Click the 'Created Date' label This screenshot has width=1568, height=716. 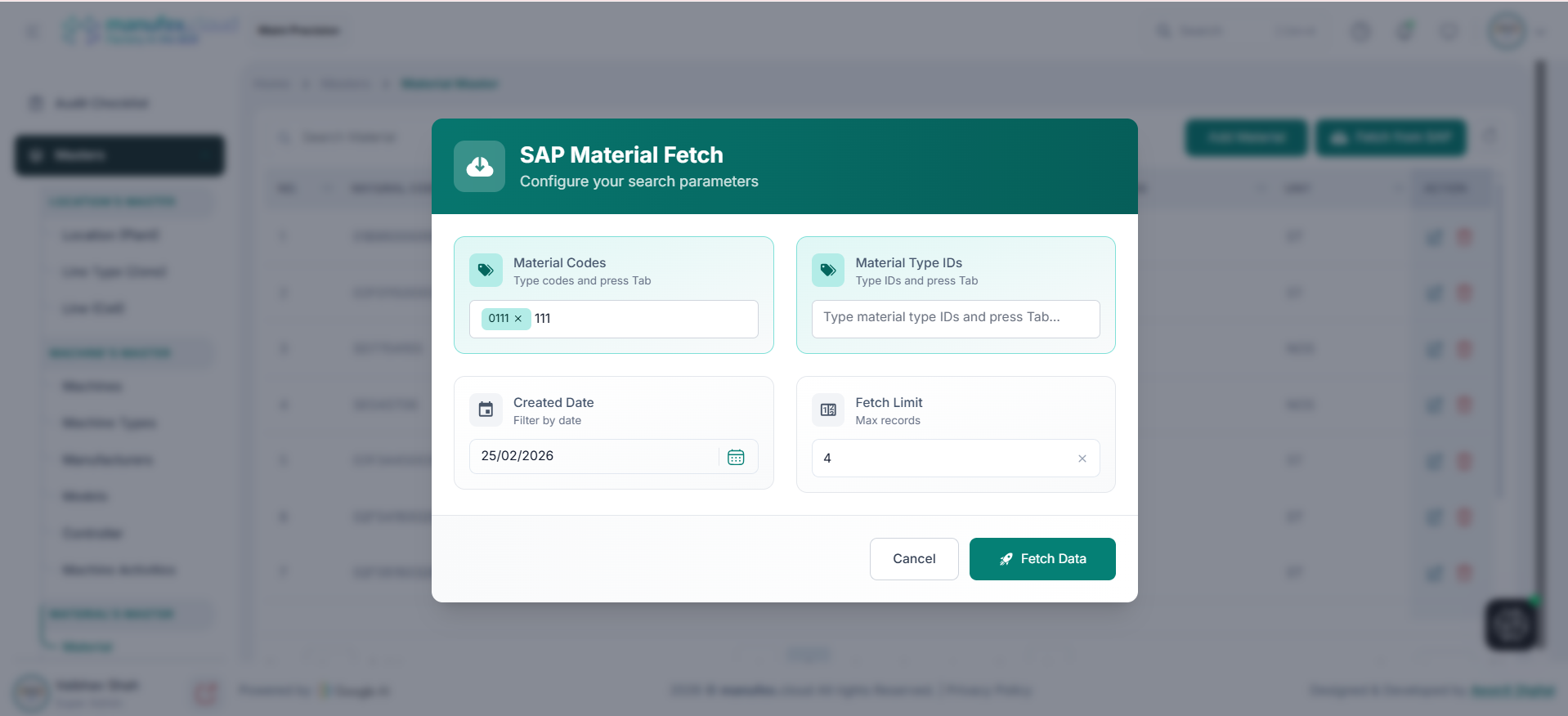click(553, 402)
